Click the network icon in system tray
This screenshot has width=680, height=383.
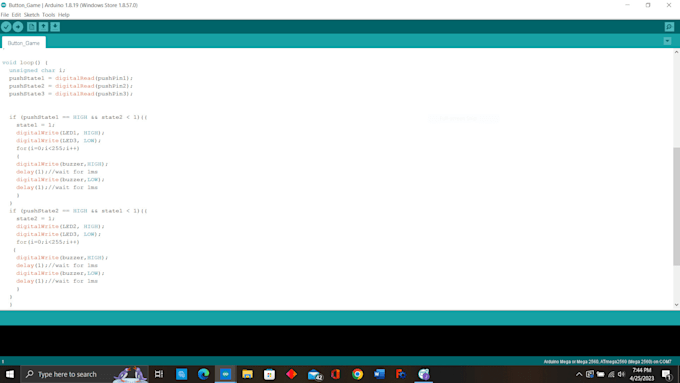coord(611,374)
